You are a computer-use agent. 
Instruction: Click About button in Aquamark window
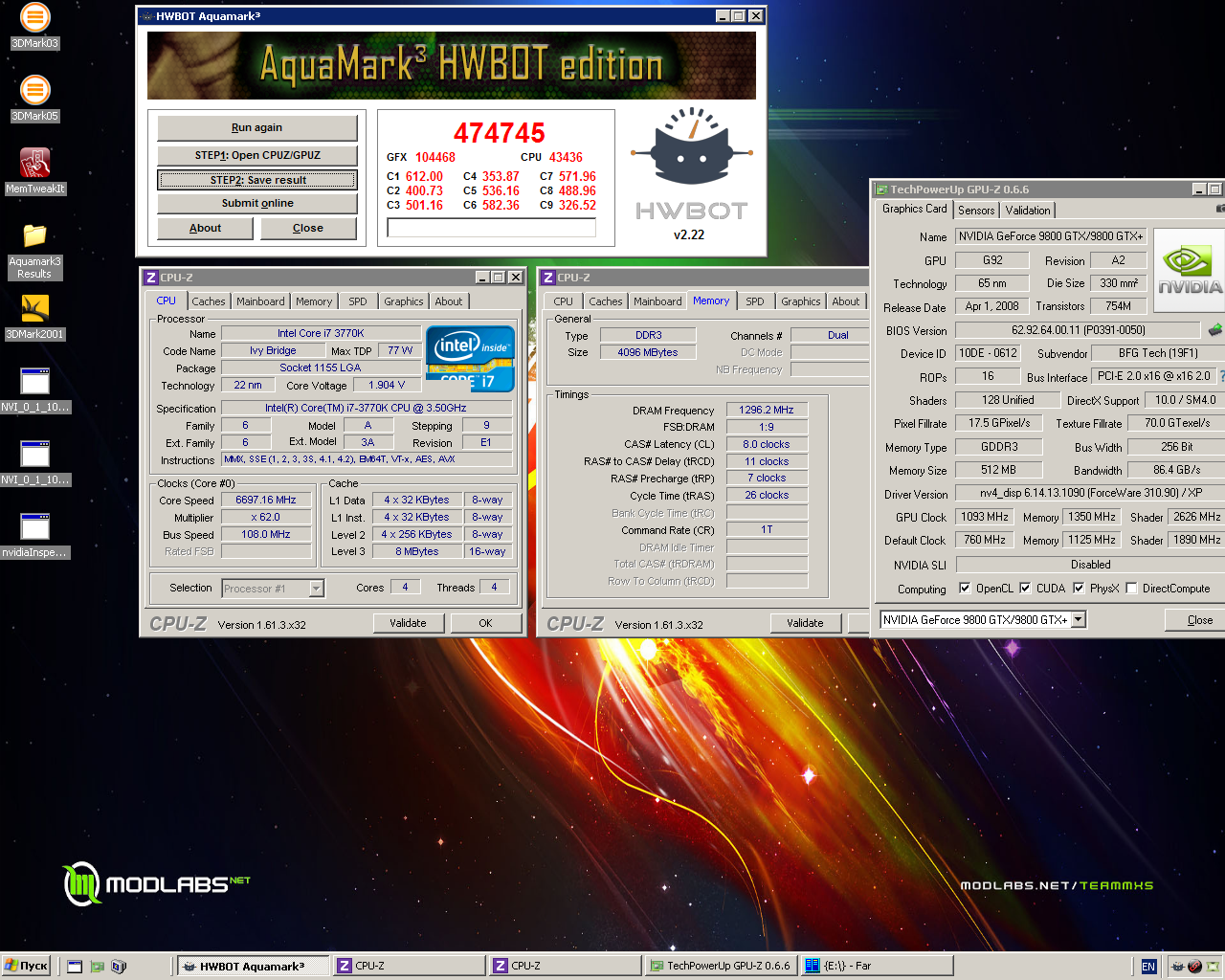pyautogui.click(x=205, y=228)
